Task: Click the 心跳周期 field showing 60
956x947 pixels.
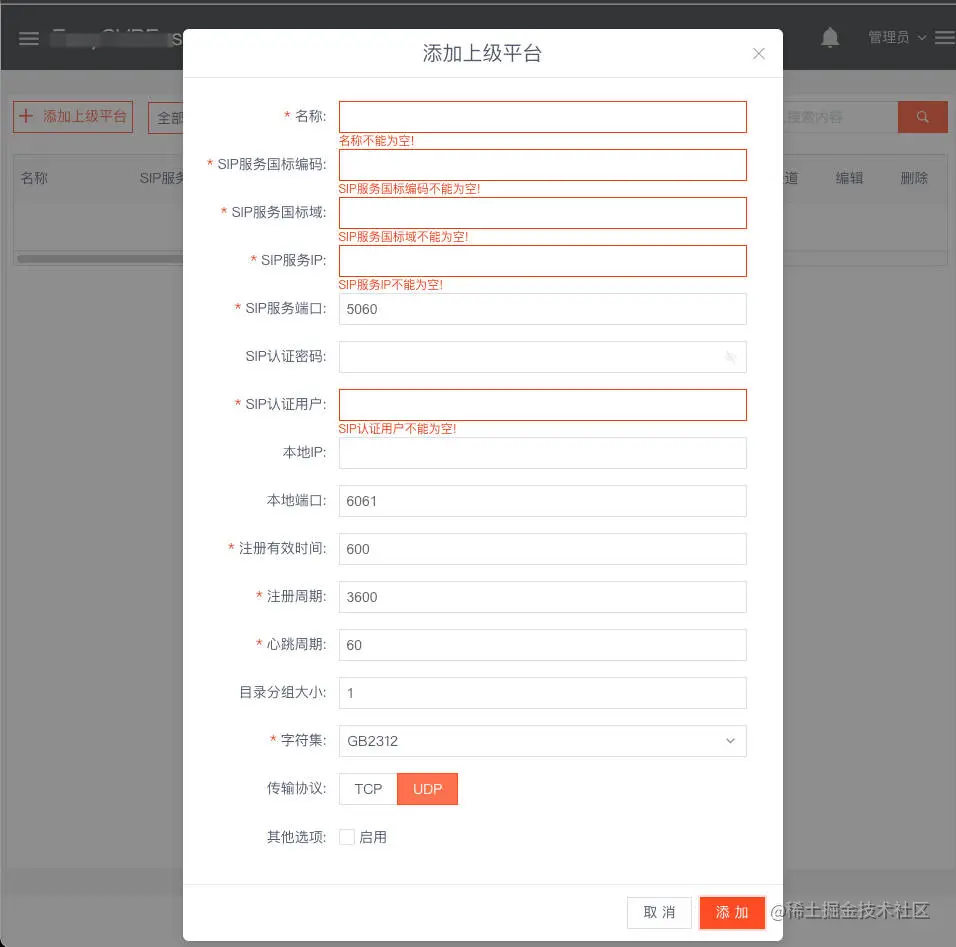Action: point(543,645)
